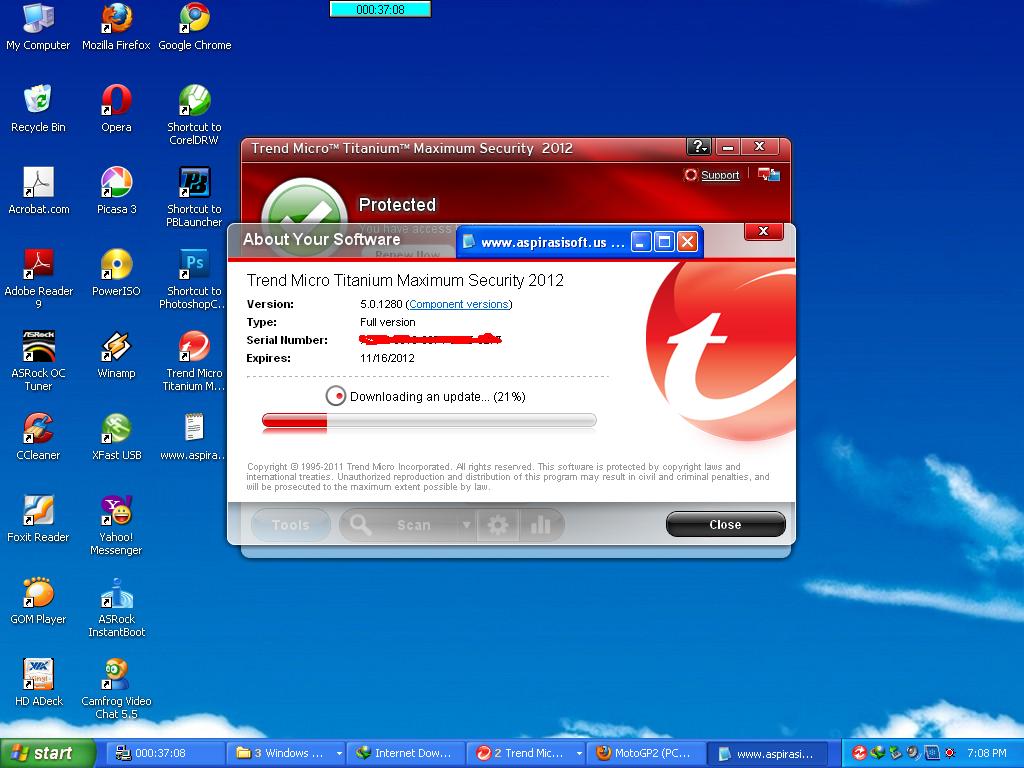Click the dimmed Tools button
Screen dimensions: 1024x768
coord(291,525)
